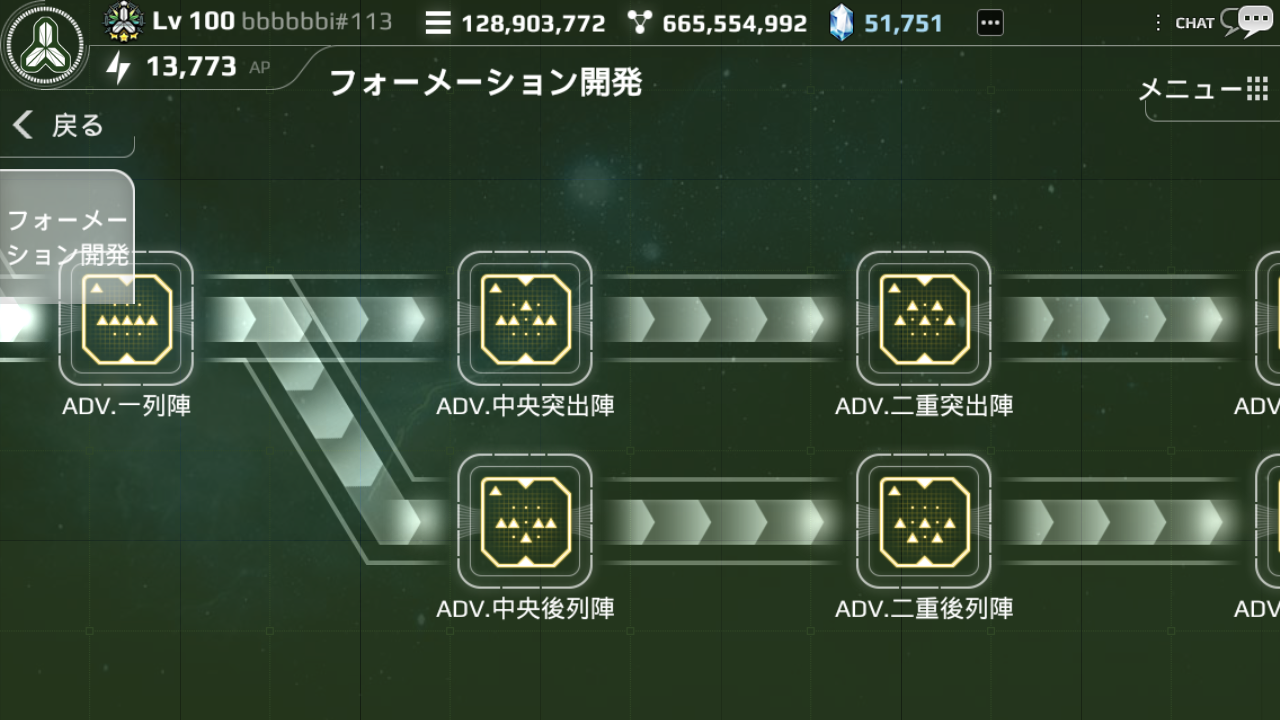Open the メニュー grid menu

click(1204, 90)
